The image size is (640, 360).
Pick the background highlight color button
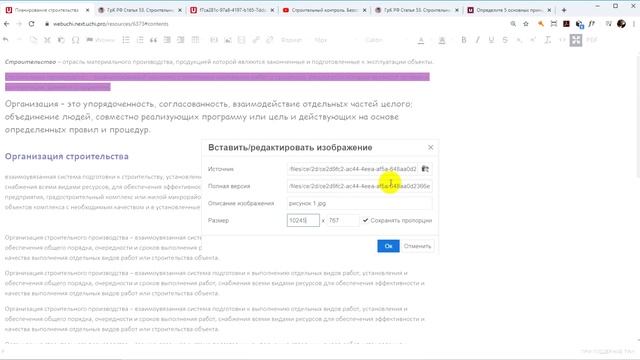[x=442, y=40]
